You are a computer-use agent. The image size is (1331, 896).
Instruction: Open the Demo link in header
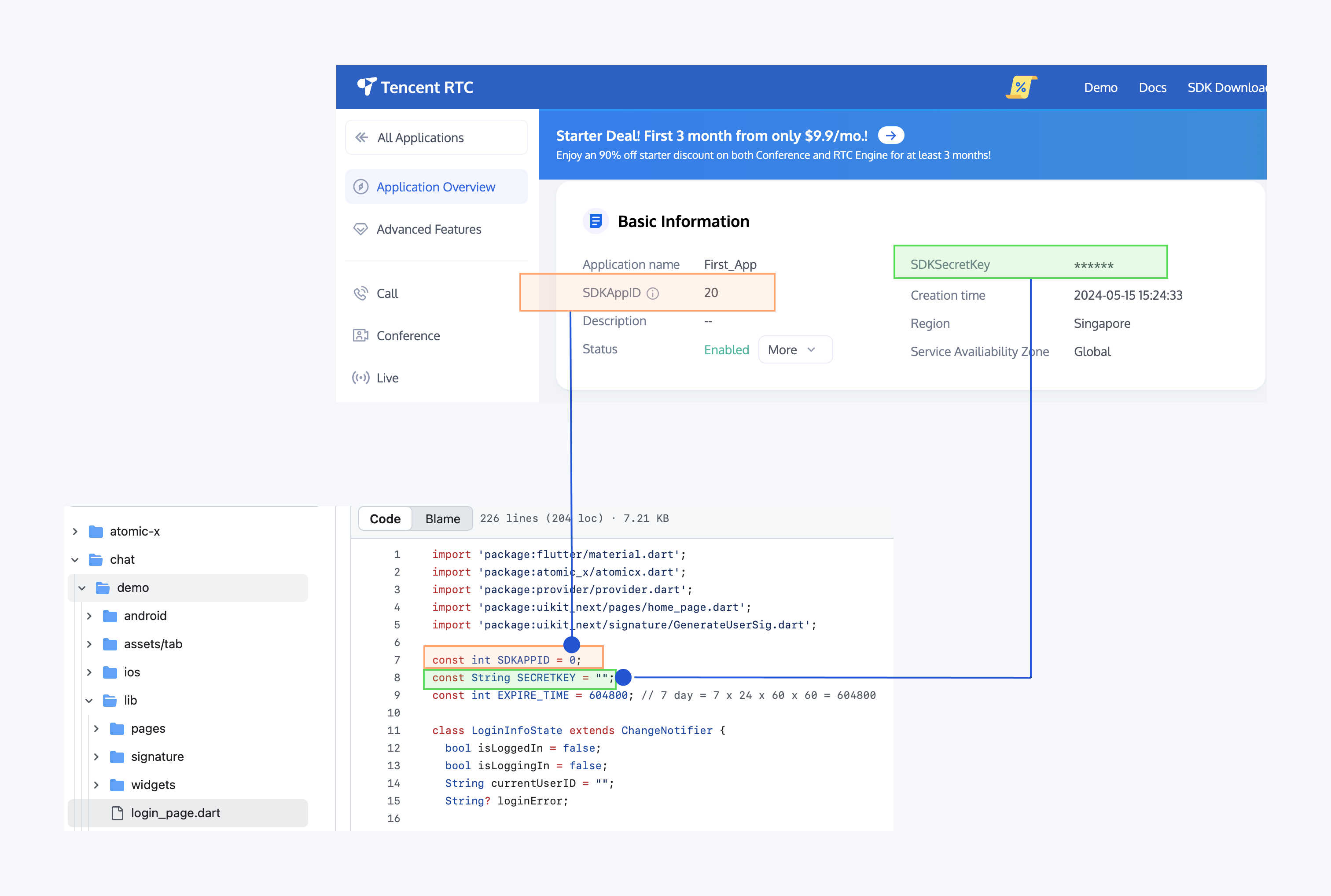pos(1100,88)
